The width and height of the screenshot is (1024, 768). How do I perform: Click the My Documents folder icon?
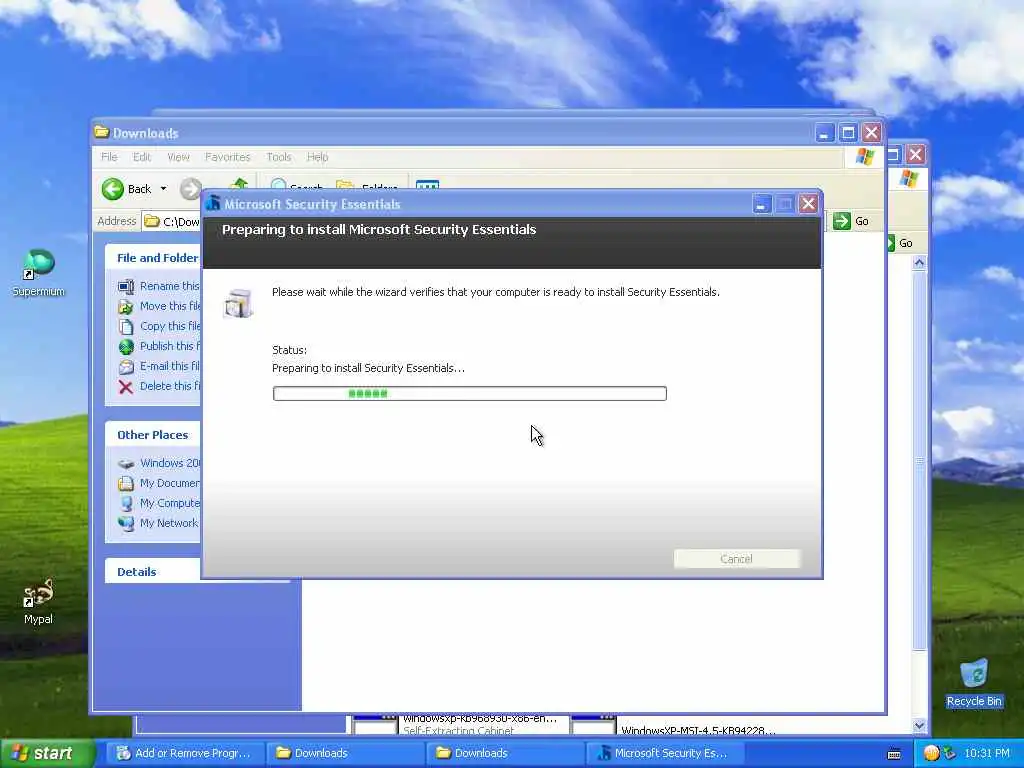(125, 483)
